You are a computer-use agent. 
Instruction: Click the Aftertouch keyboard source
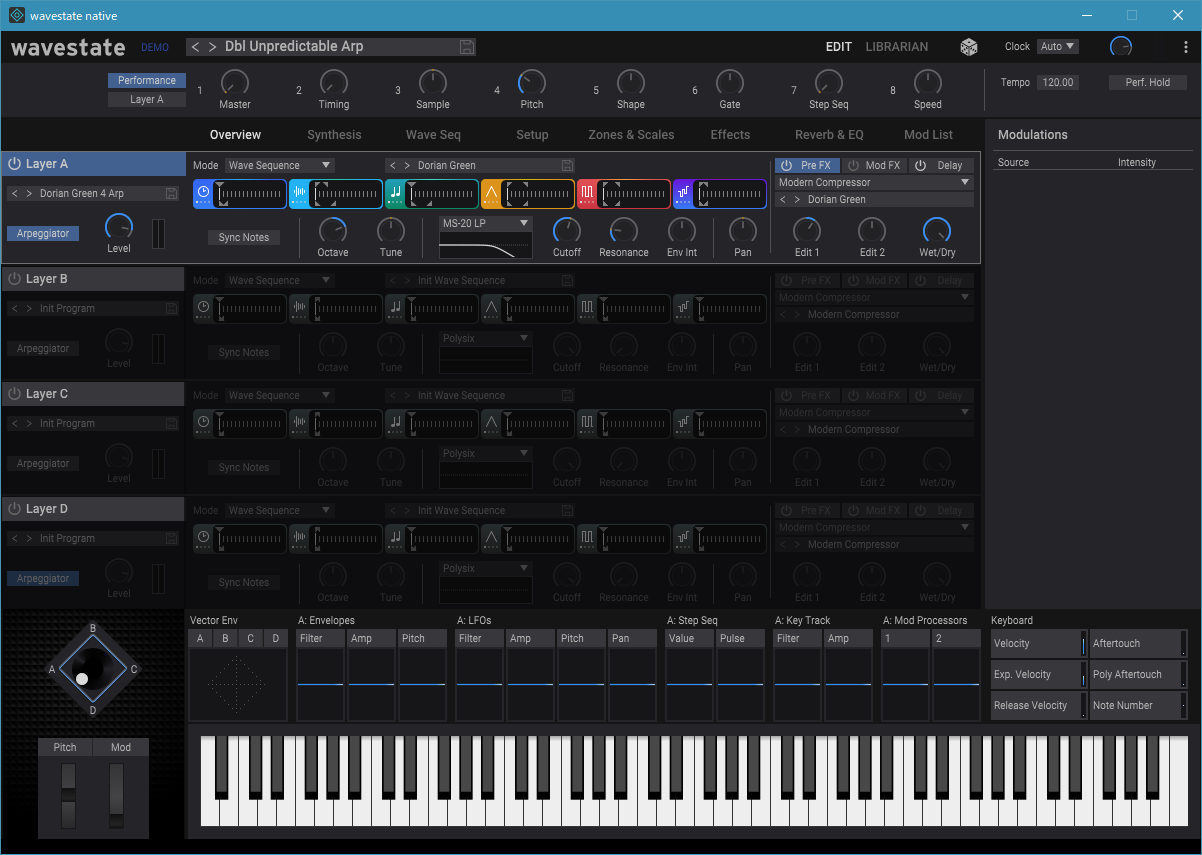(x=1138, y=644)
